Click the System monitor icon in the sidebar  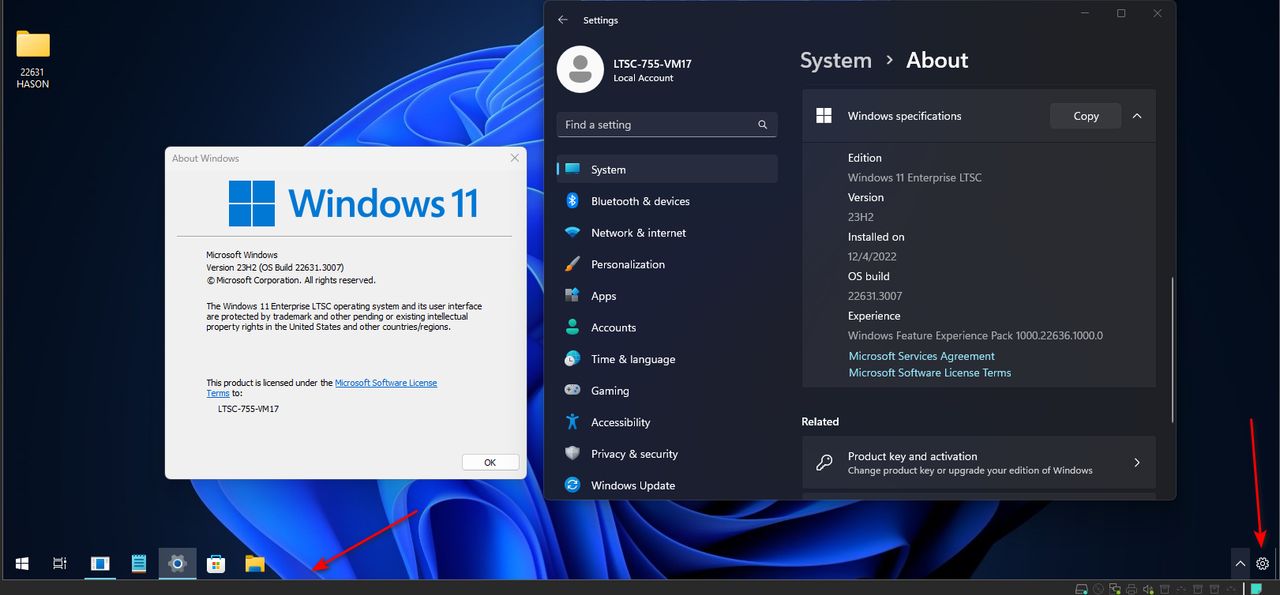click(572, 169)
